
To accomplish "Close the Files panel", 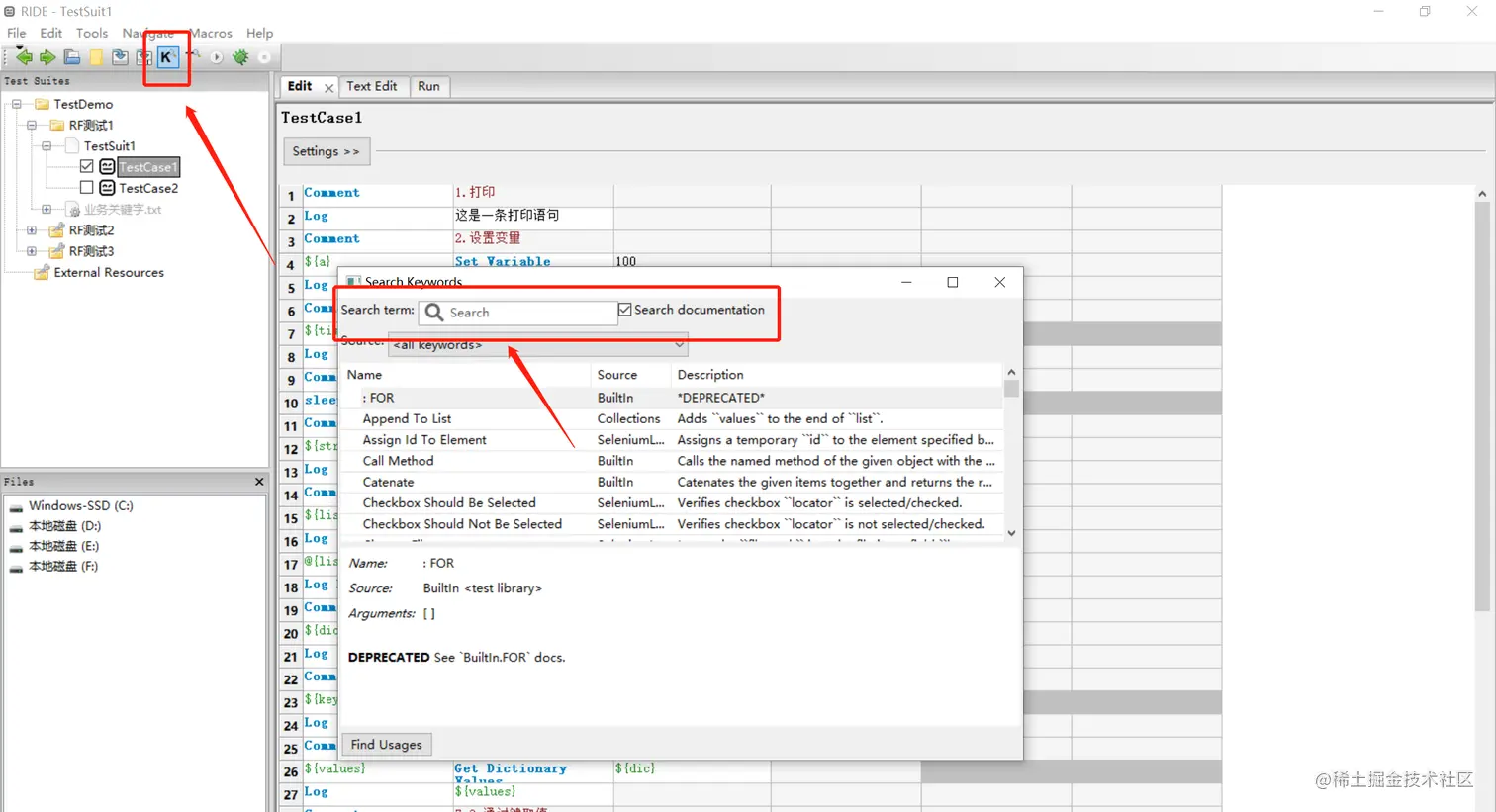I will click(259, 482).
